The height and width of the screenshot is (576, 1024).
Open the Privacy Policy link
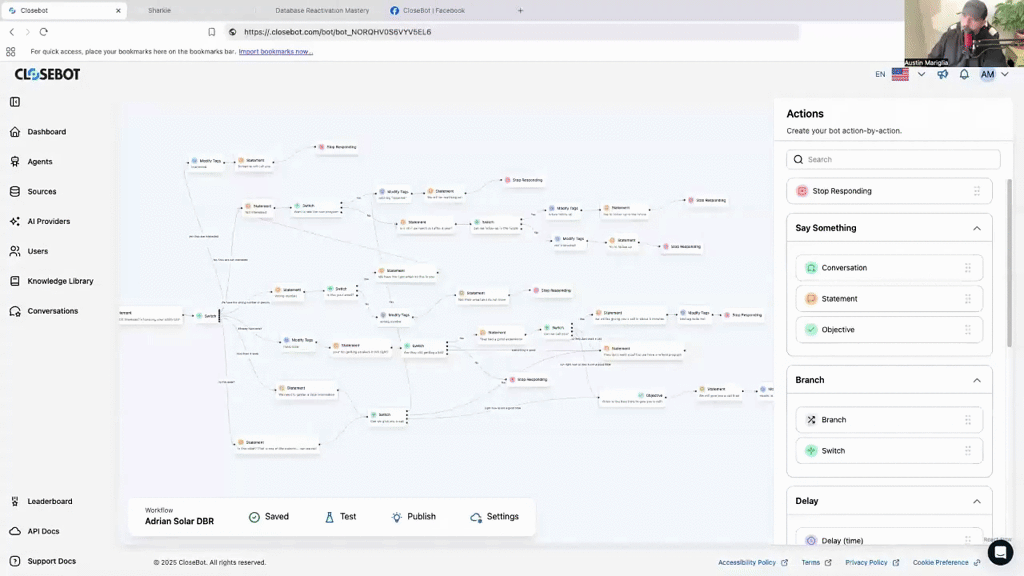pos(872,562)
